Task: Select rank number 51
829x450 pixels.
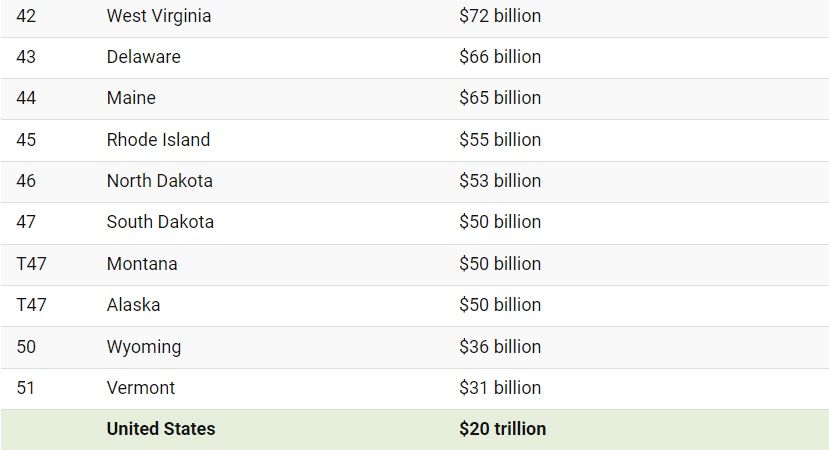Action: tap(25, 388)
